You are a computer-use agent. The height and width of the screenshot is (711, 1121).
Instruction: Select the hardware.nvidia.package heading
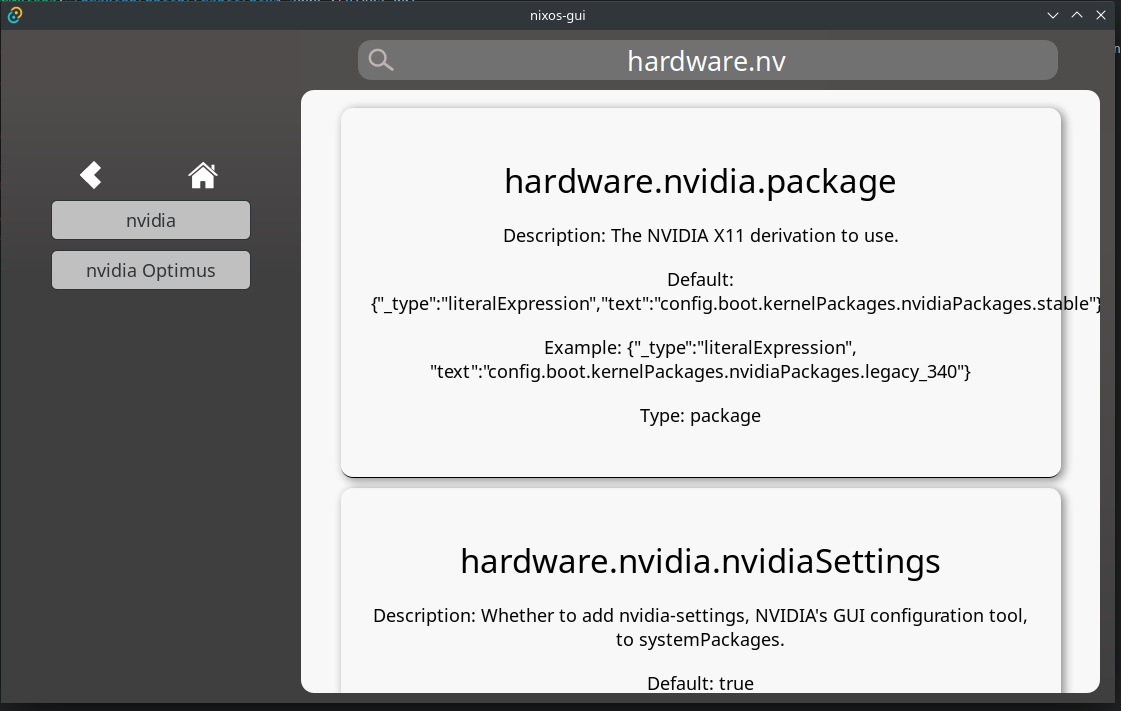pyautogui.click(x=700, y=181)
